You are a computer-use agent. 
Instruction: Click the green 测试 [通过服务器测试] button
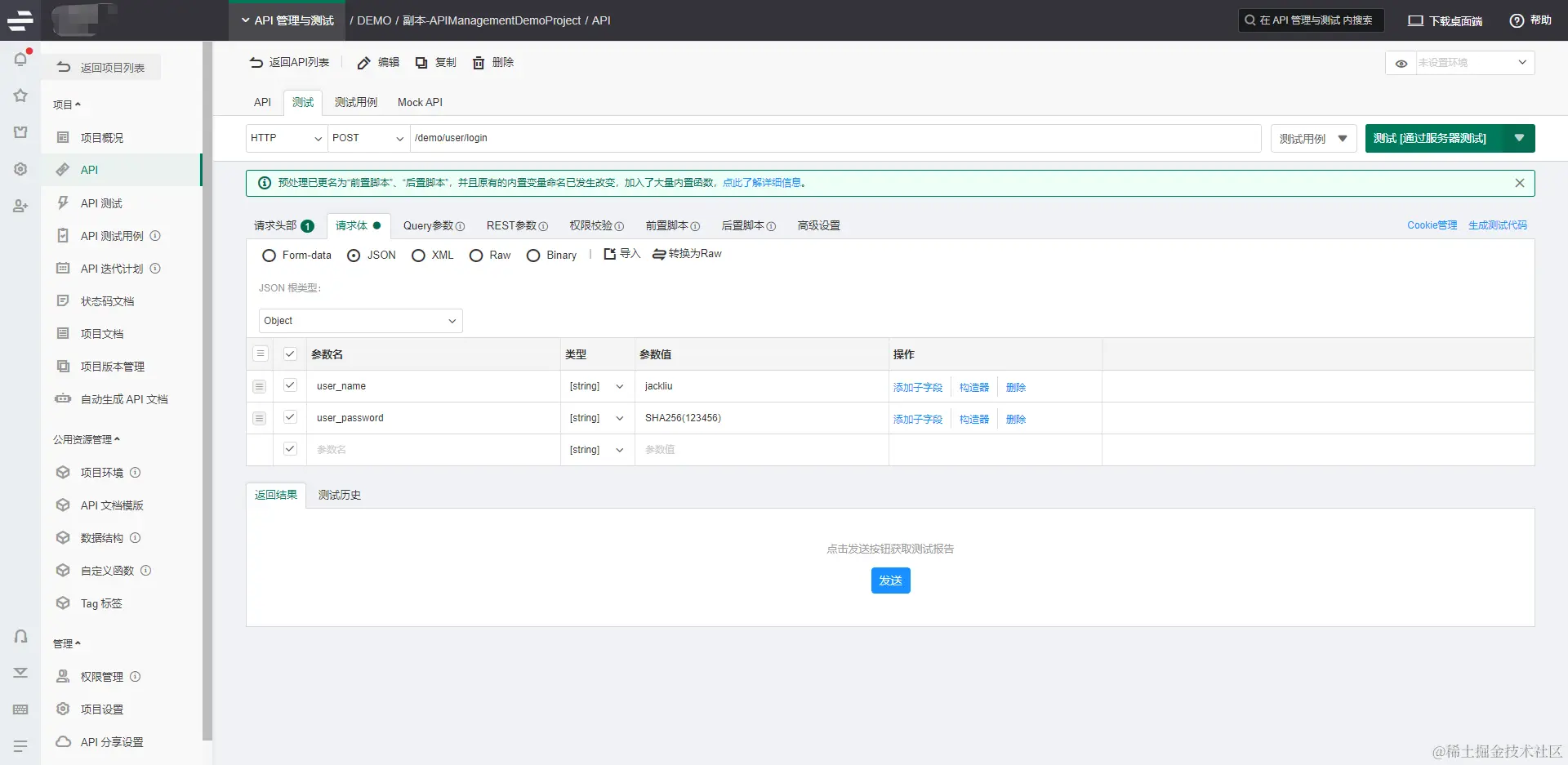point(1435,138)
